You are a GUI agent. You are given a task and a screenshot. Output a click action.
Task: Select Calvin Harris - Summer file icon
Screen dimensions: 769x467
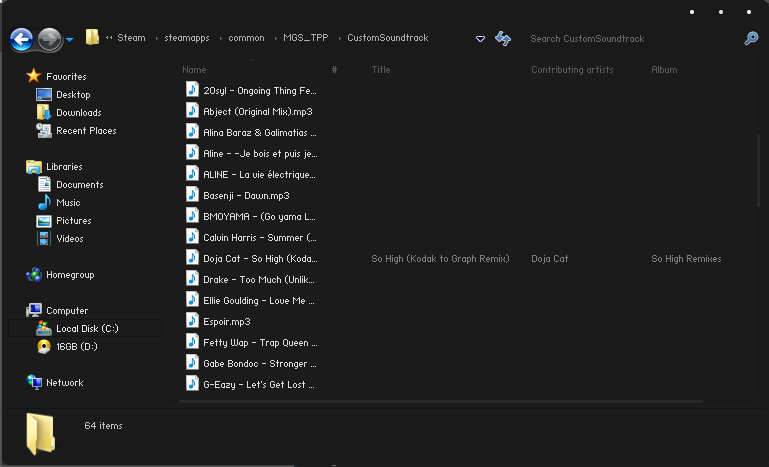coord(192,237)
